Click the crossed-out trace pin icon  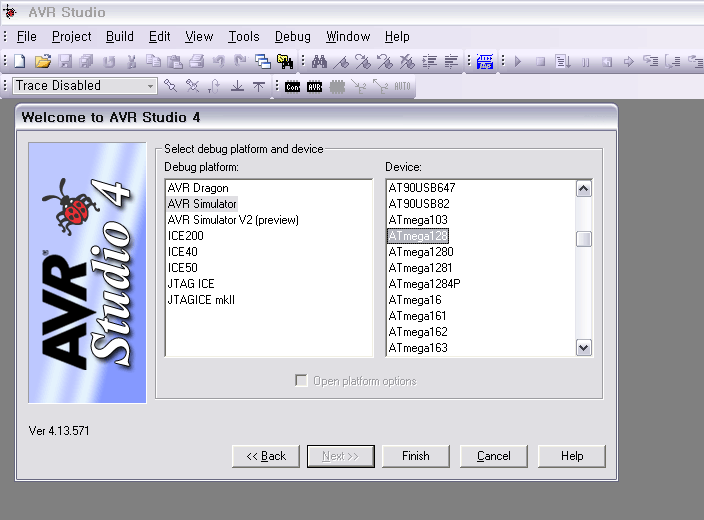coord(192,86)
